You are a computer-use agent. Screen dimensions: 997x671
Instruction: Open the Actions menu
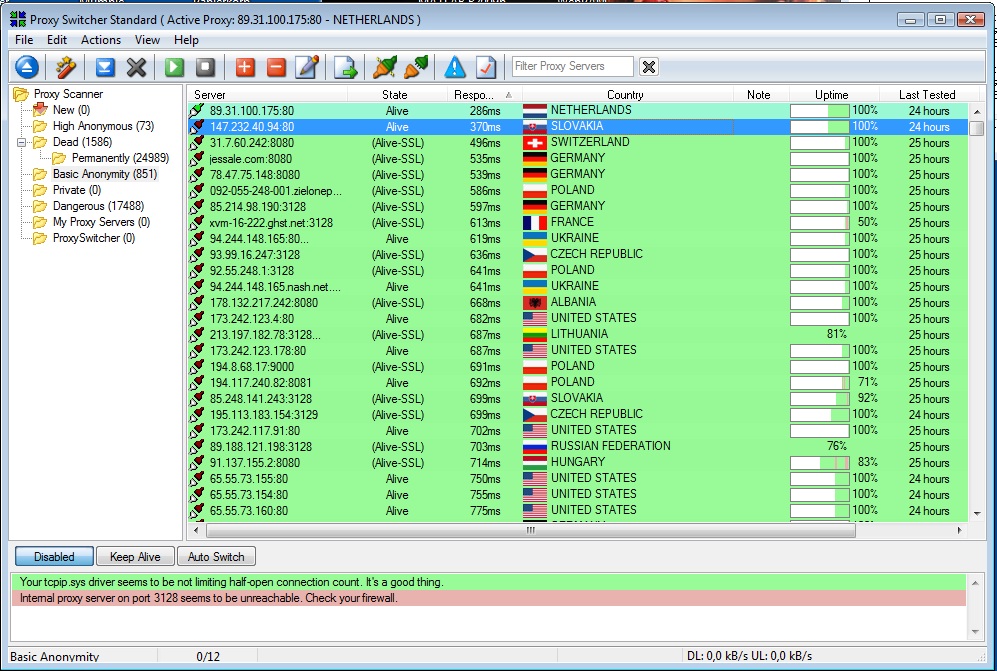click(100, 39)
